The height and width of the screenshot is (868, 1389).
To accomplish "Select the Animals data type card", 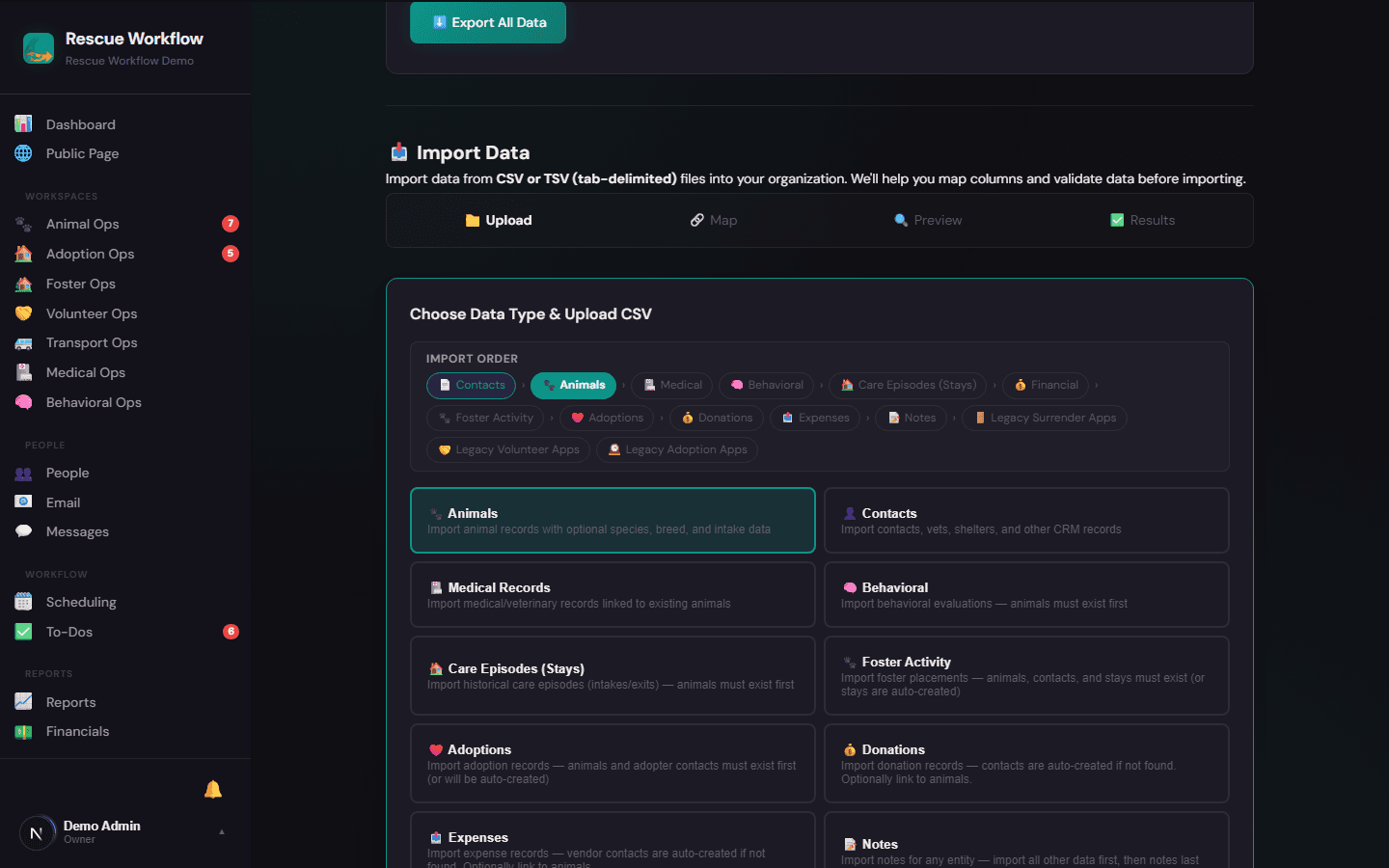I will tap(613, 520).
